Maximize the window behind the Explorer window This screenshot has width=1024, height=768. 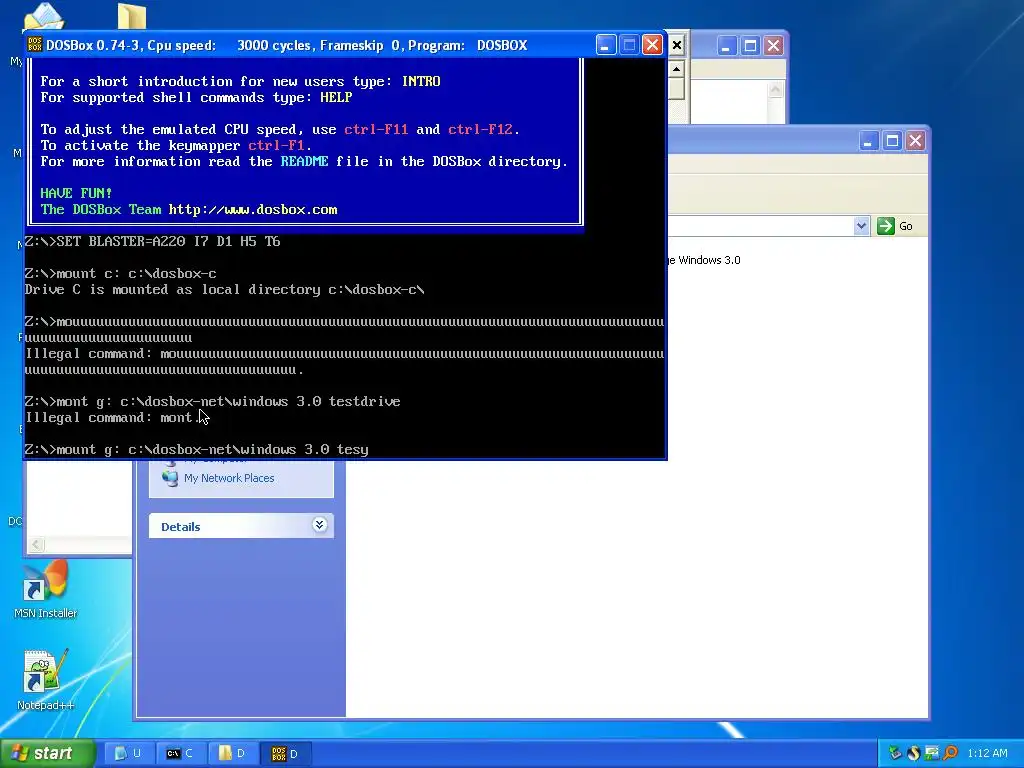click(x=750, y=46)
